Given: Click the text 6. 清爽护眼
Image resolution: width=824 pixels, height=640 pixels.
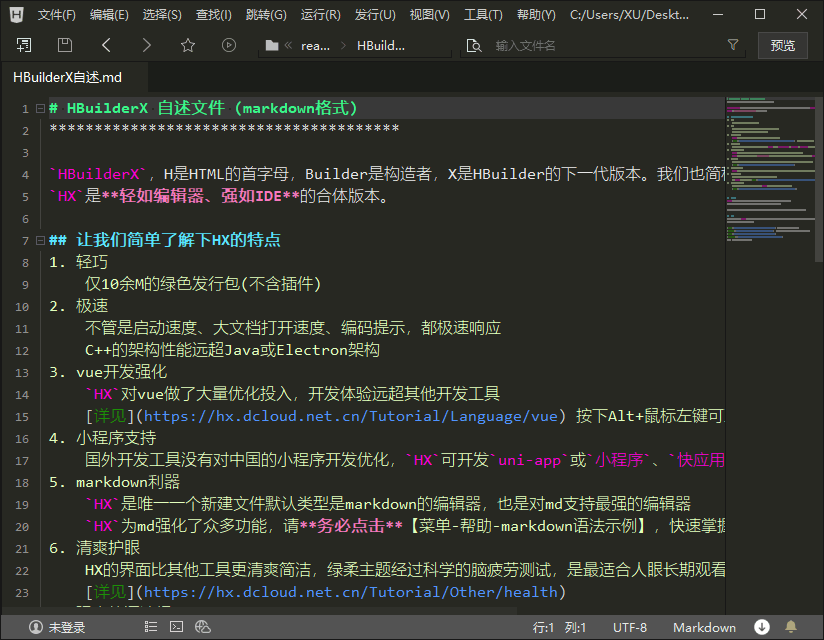Looking at the screenshot, I should (95, 548).
